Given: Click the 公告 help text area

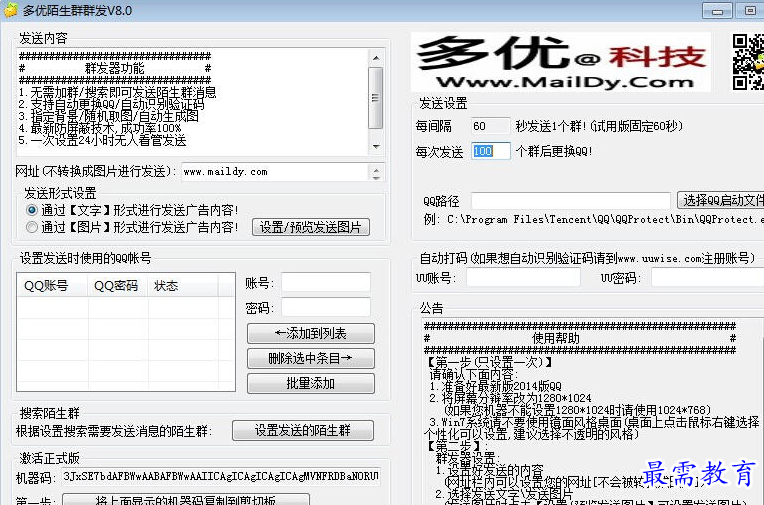Looking at the screenshot, I should 592,412.
